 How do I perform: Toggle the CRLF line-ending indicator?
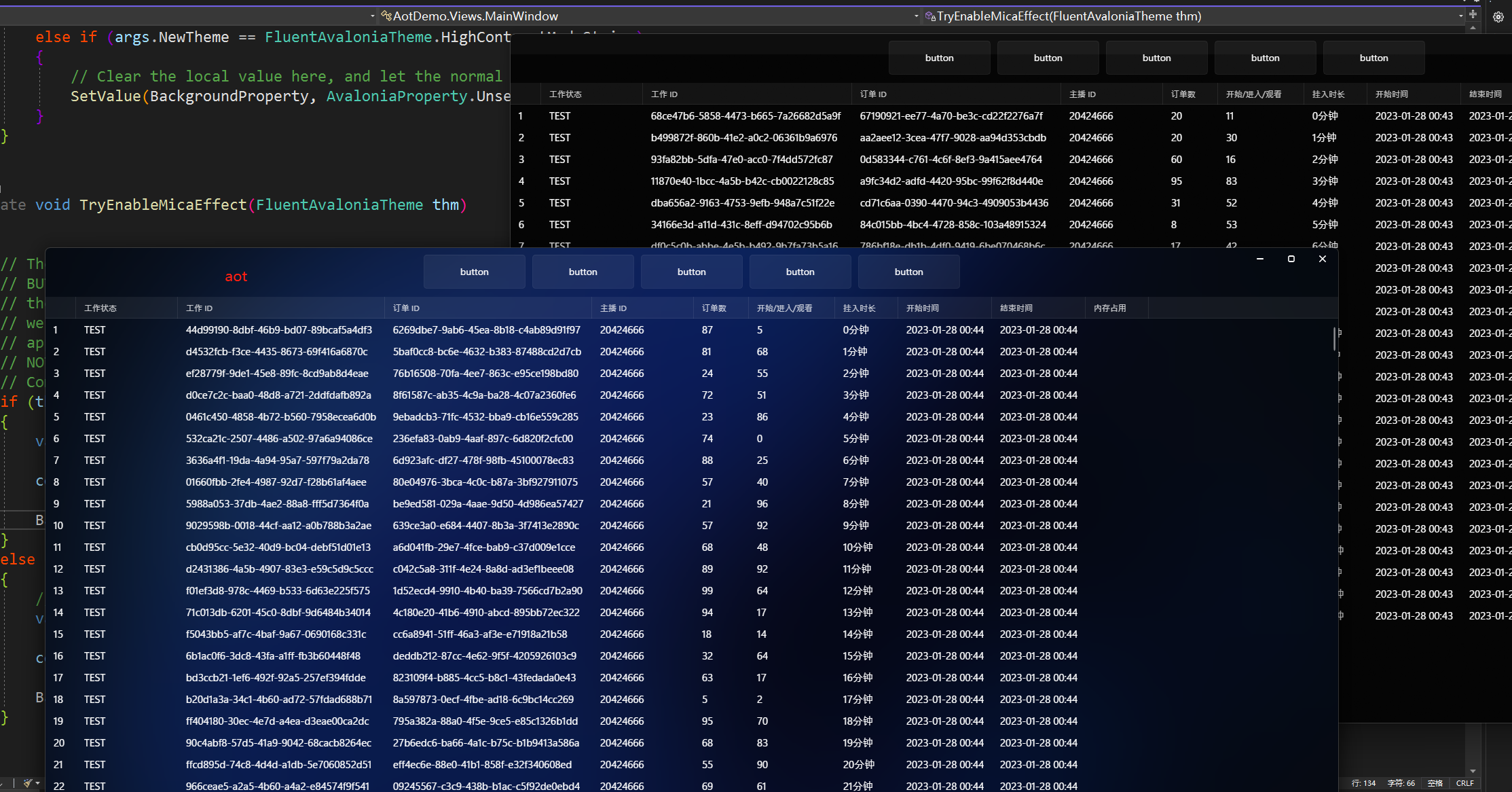point(1465,782)
